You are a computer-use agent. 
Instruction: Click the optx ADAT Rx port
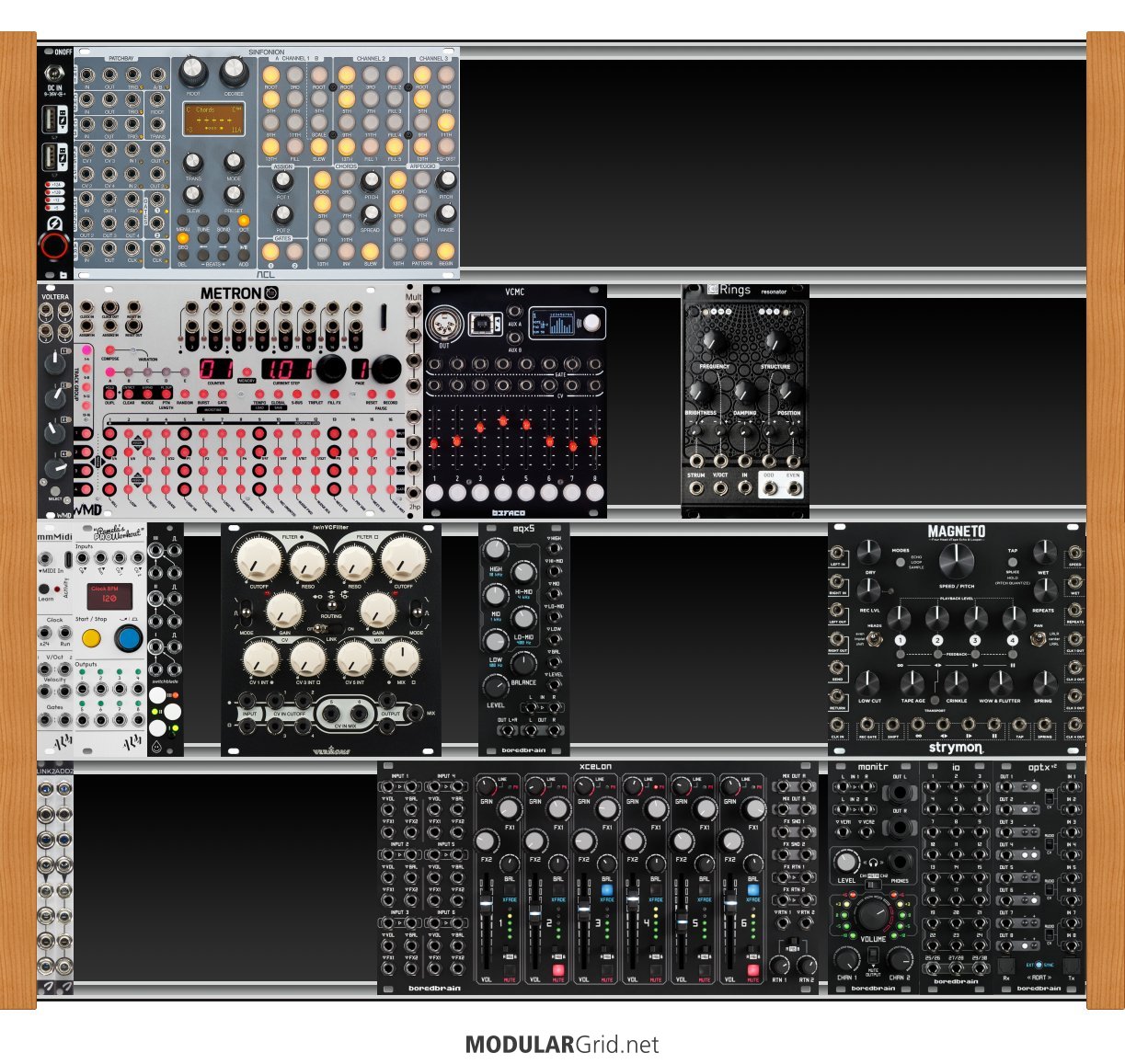click(x=1006, y=966)
